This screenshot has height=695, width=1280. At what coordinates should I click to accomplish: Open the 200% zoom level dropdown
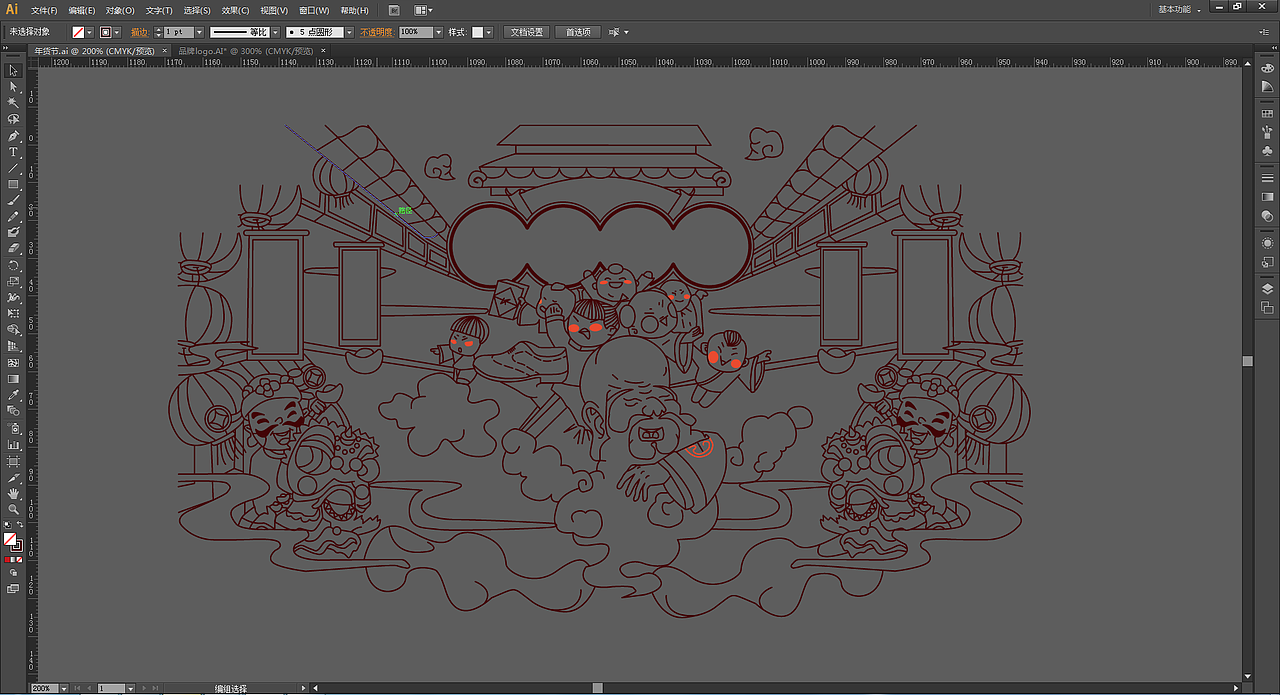(65, 689)
